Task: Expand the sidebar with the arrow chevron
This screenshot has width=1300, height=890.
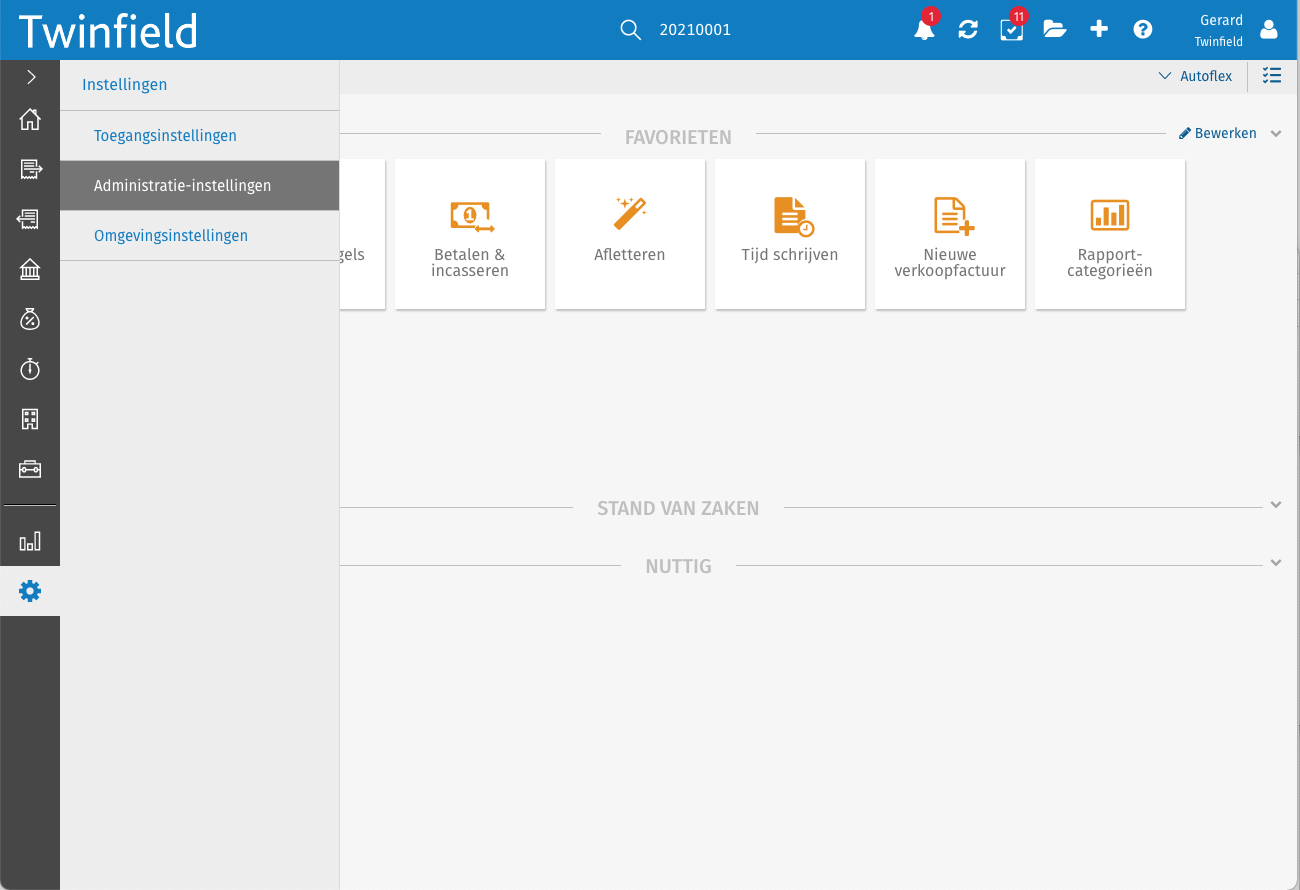Action: tap(30, 77)
